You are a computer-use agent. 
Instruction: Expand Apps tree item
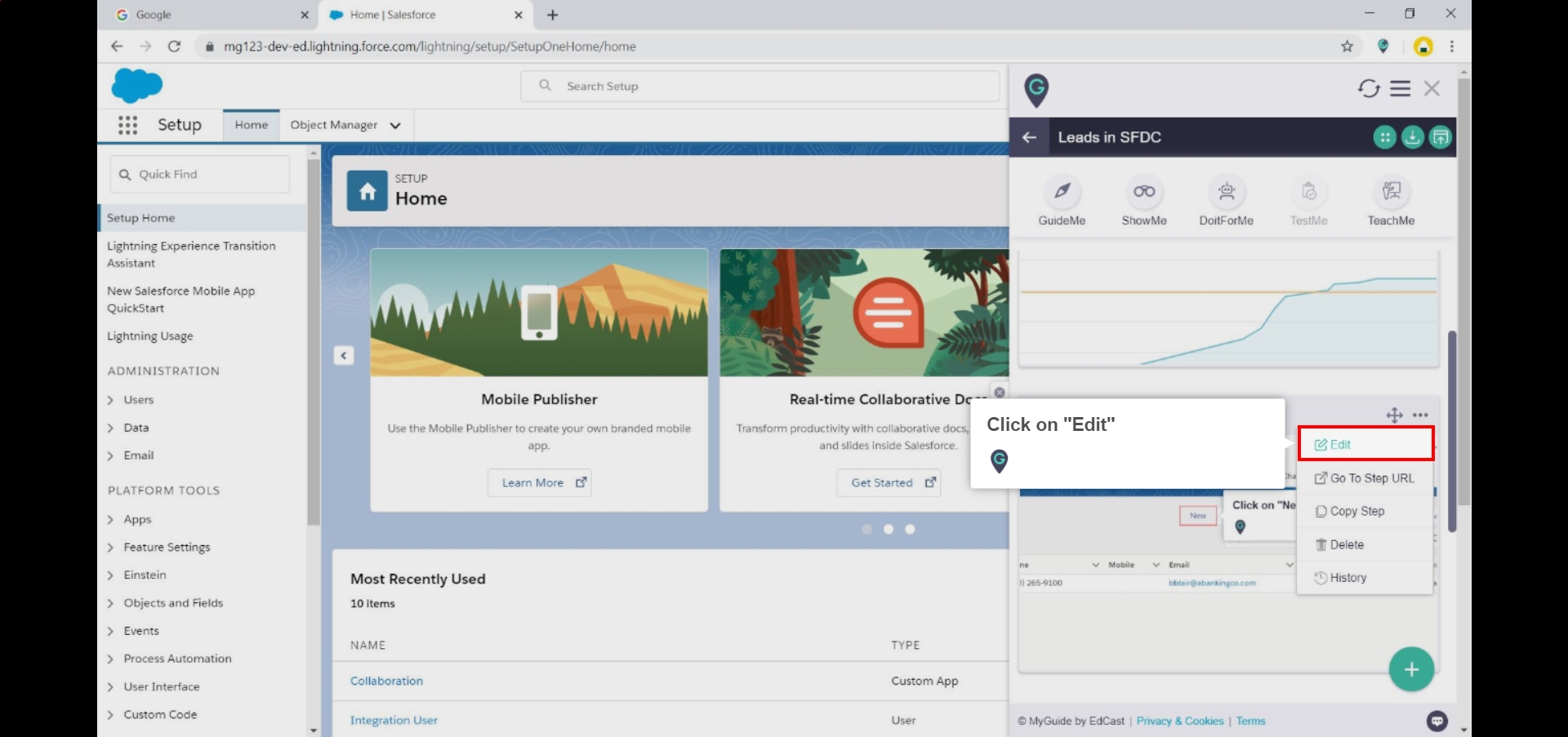110,519
